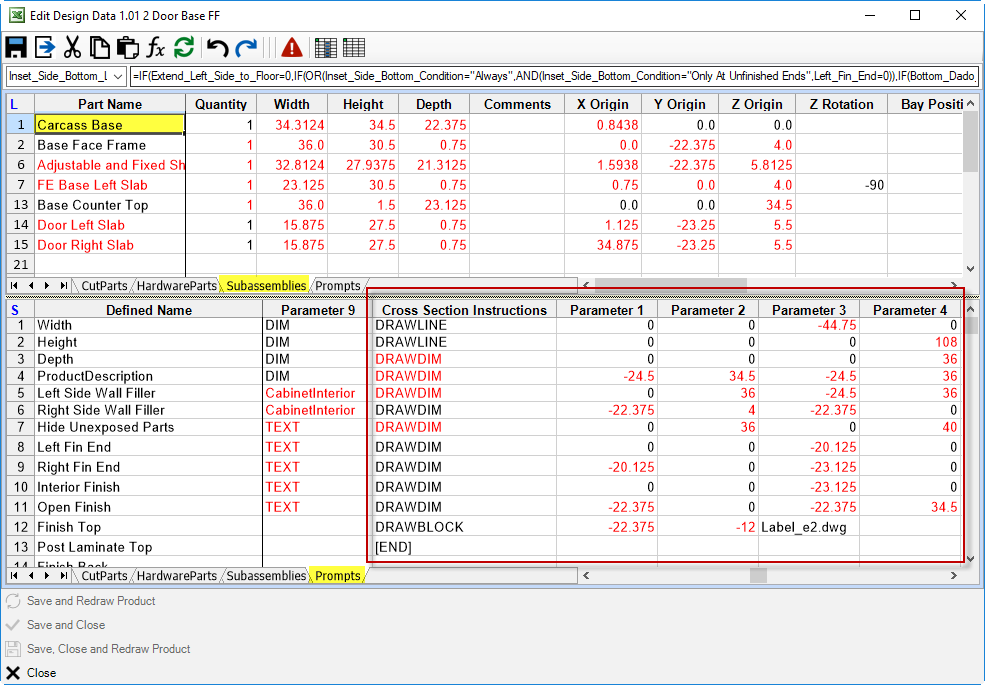The width and height of the screenshot is (985, 685).
Task: Switch to upper CutParts sheet tab
Action: click(x=104, y=286)
